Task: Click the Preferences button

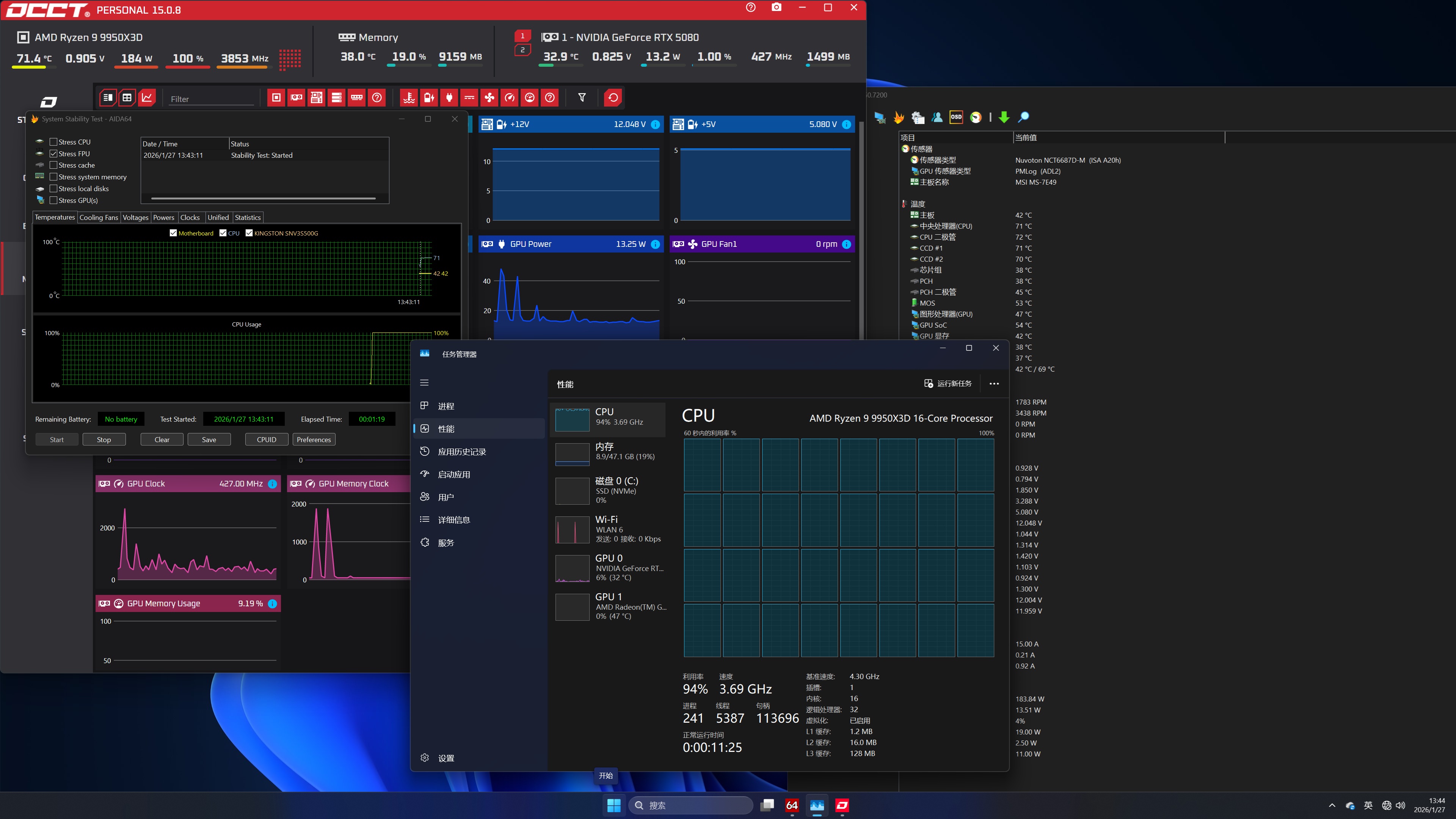Action: tap(314, 440)
